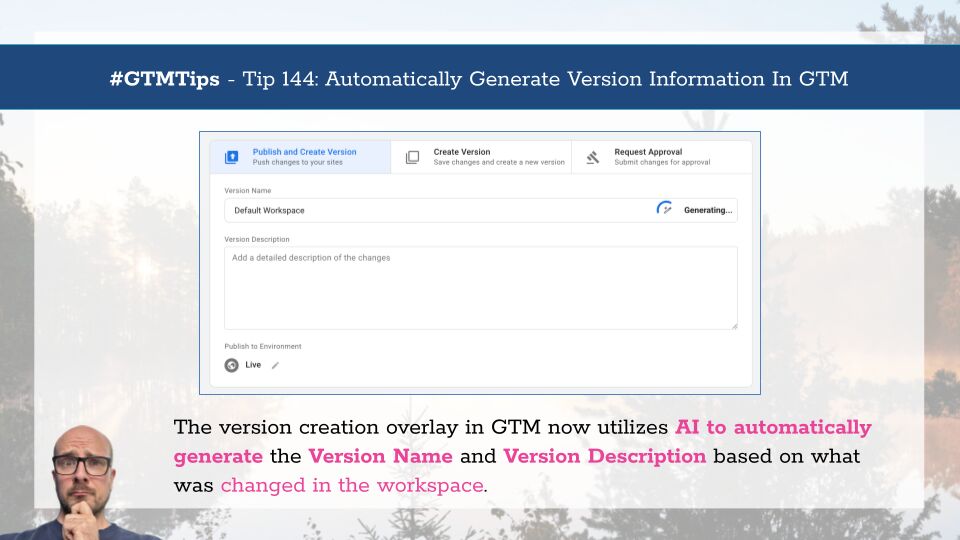Click the pink 'Version Name' caption text
Screen dimensions: 960x540
pos(380,456)
